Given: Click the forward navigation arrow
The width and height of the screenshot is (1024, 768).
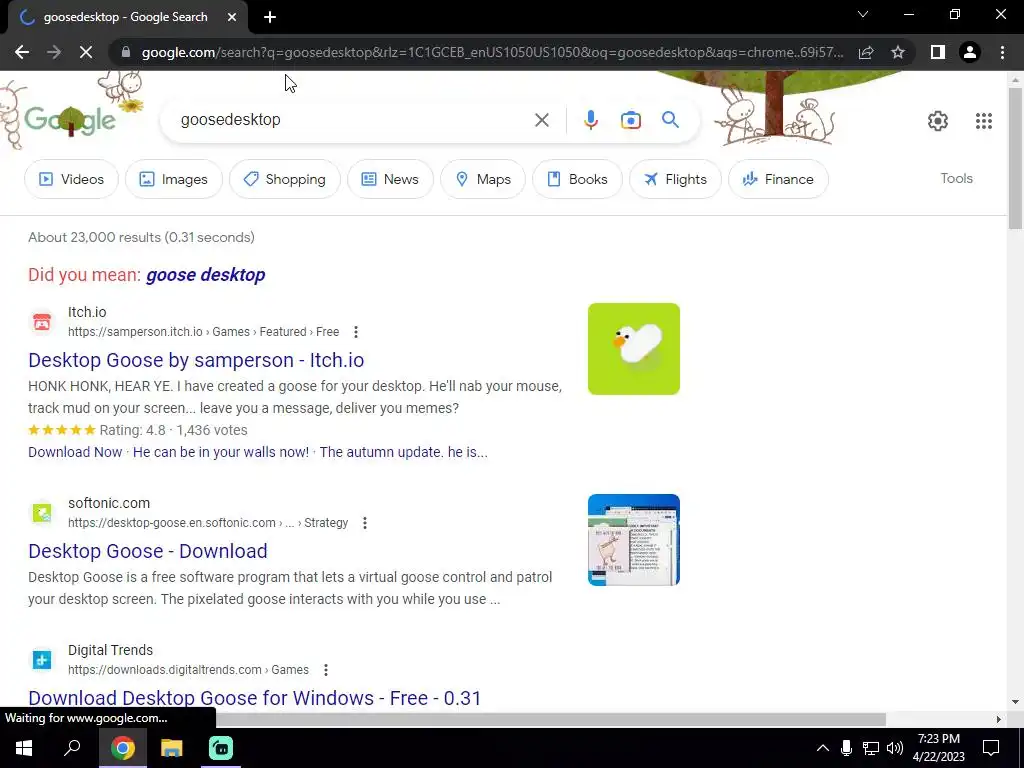Looking at the screenshot, I should coord(54,52).
